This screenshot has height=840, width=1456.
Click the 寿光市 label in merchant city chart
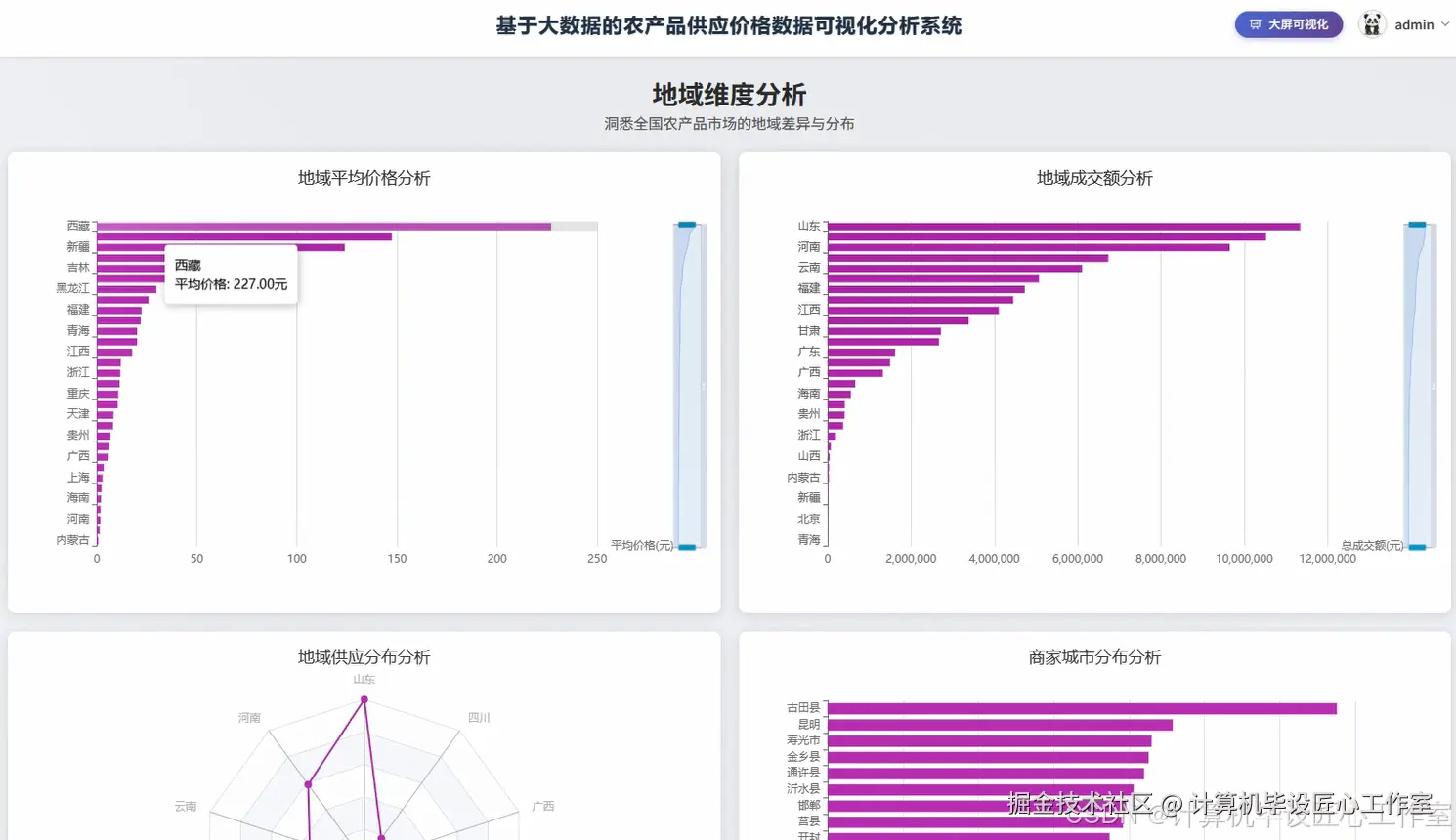[x=803, y=740]
